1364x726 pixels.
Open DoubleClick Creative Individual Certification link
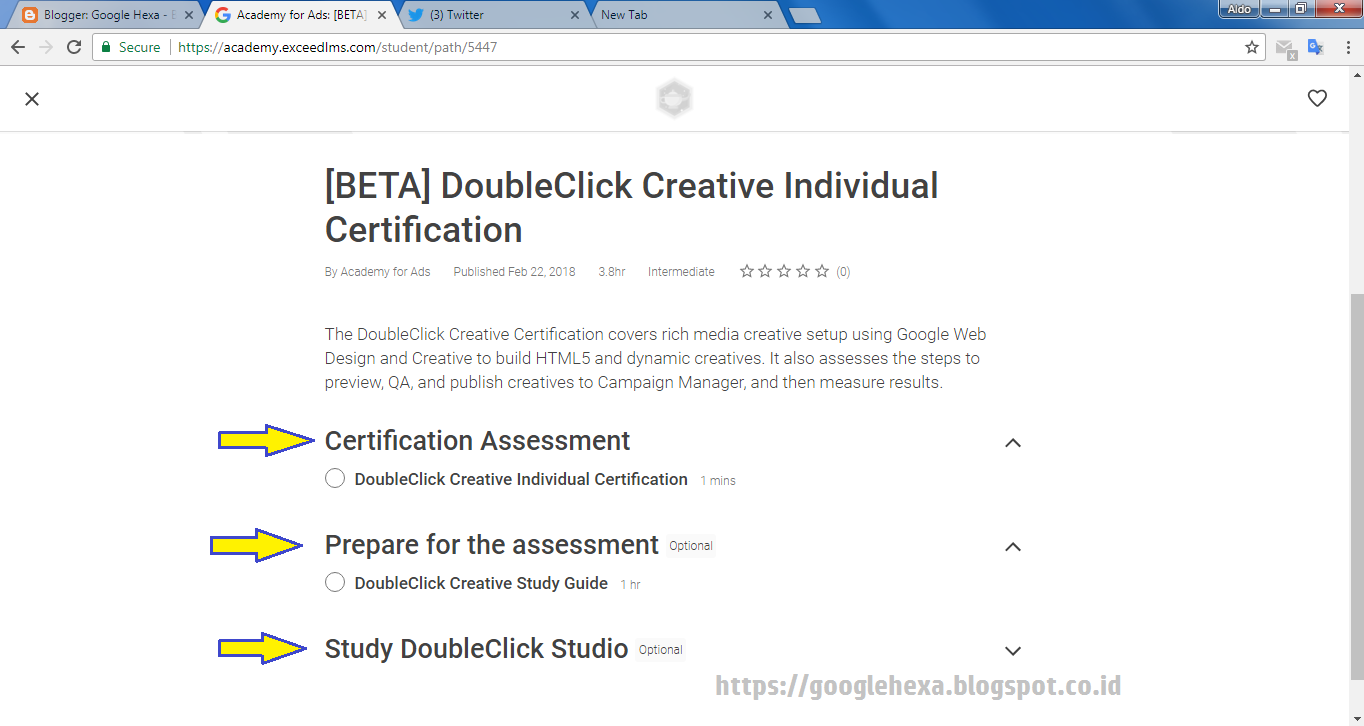[521, 479]
